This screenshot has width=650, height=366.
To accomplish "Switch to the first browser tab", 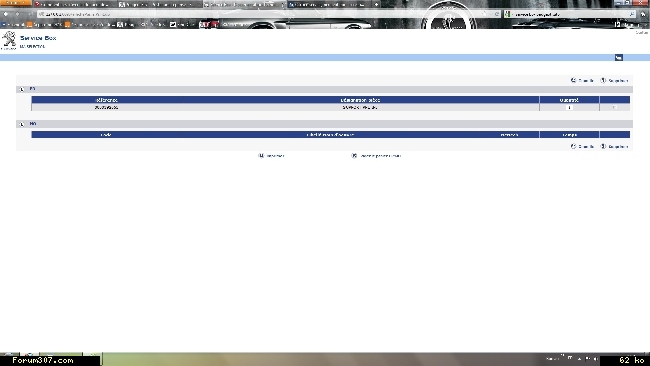I will coord(74,4).
